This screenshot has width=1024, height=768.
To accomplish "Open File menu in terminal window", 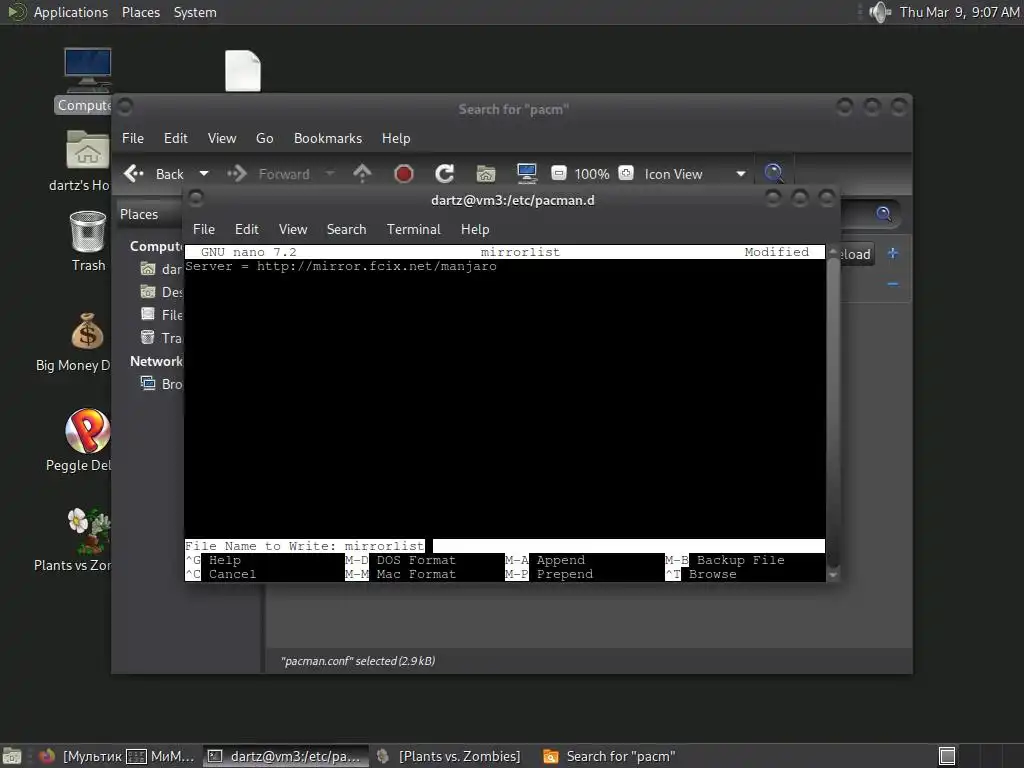I will [204, 229].
